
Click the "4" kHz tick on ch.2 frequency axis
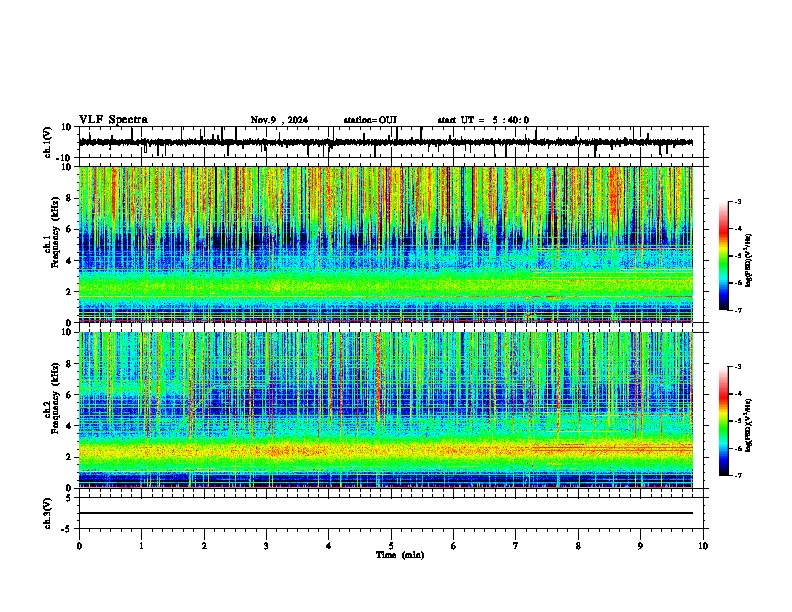click(x=69, y=426)
